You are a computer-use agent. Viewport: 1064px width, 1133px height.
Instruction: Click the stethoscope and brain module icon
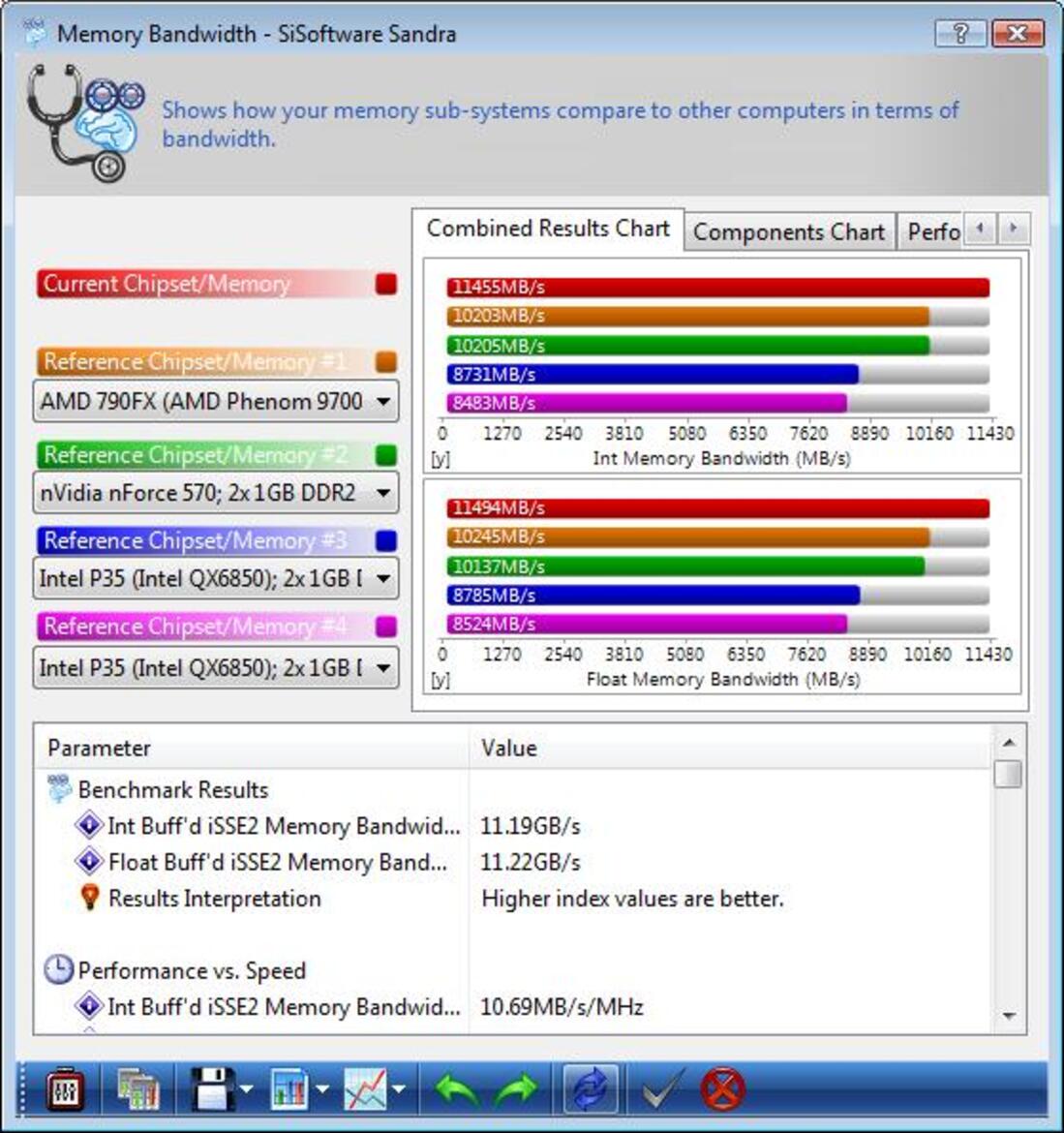pyautogui.click(x=85, y=123)
